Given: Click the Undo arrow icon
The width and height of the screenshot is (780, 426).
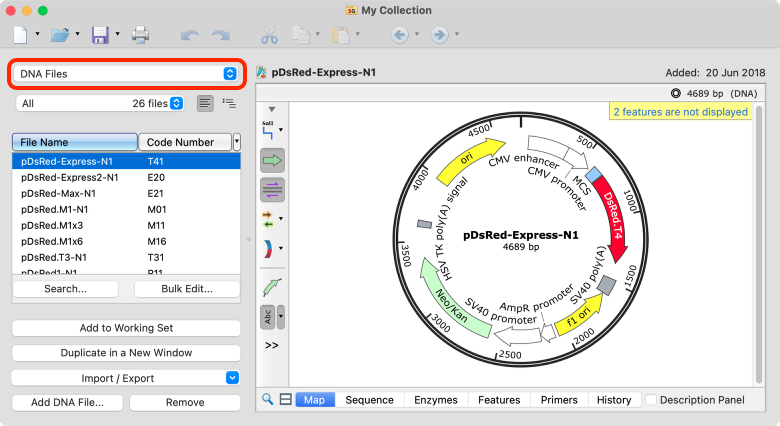Looking at the screenshot, I should [190, 35].
